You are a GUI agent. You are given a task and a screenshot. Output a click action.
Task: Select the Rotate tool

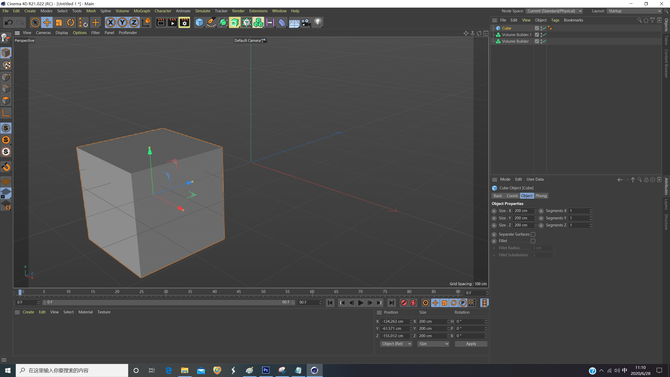[x=71, y=22]
